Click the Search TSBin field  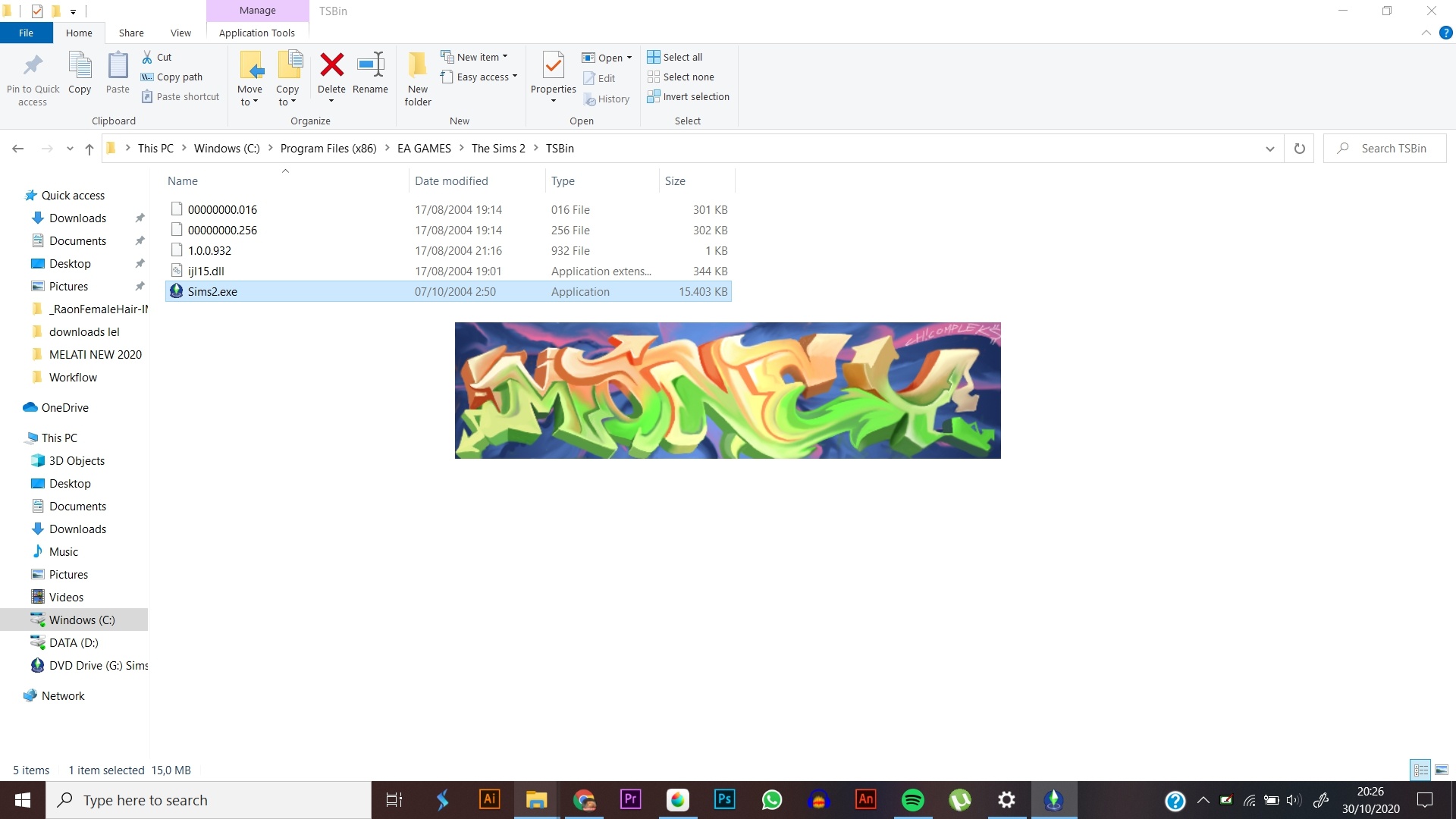[1385, 149]
